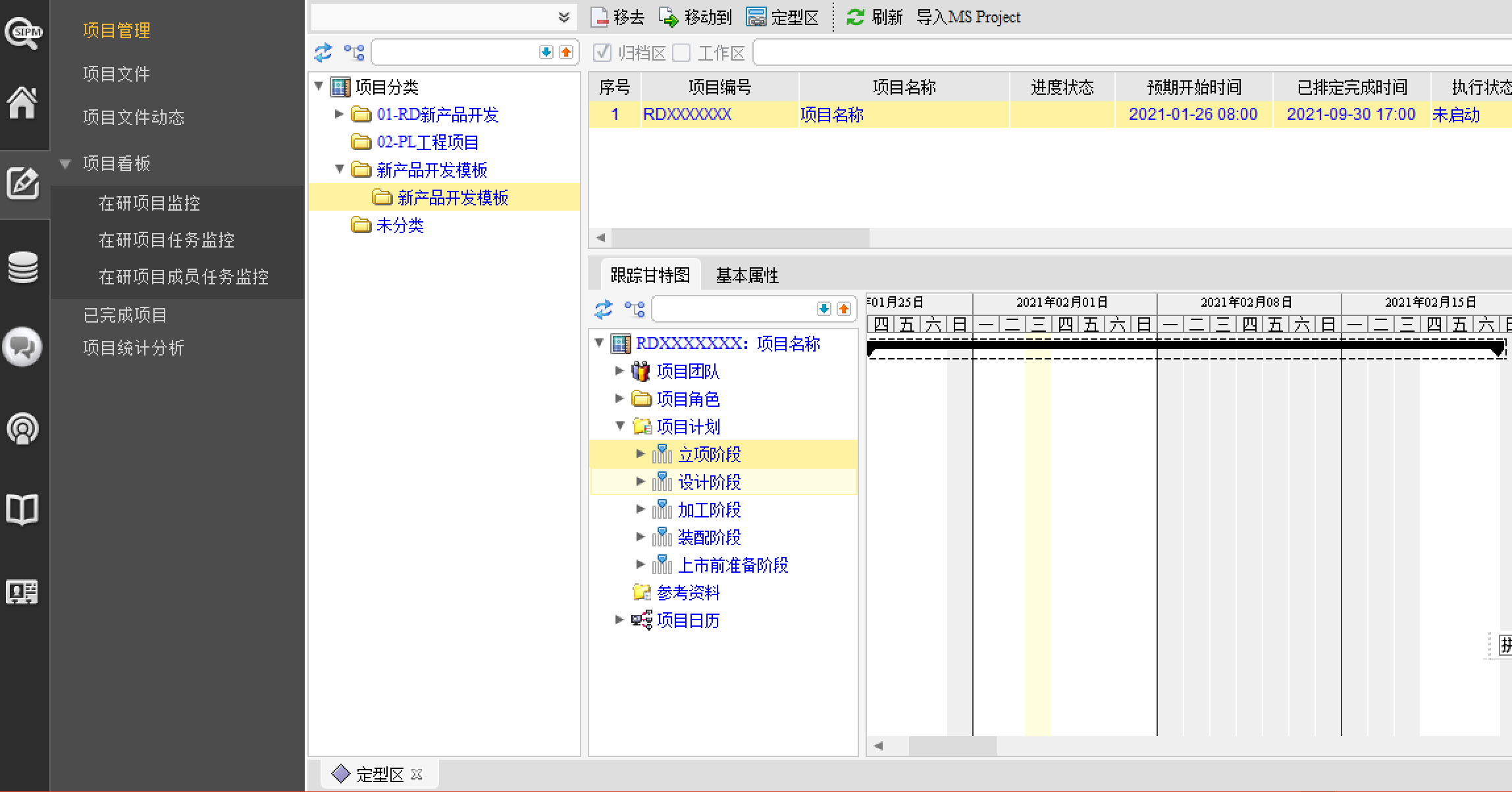
Task: Click the Gantt chart horizontal scrollbar thumb
Action: [952, 746]
